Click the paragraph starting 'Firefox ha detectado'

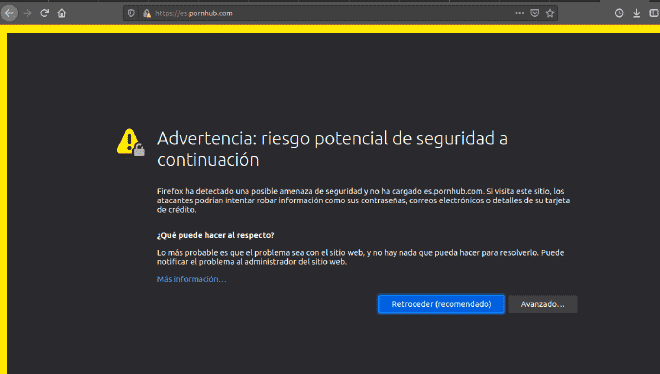click(x=363, y=200)
